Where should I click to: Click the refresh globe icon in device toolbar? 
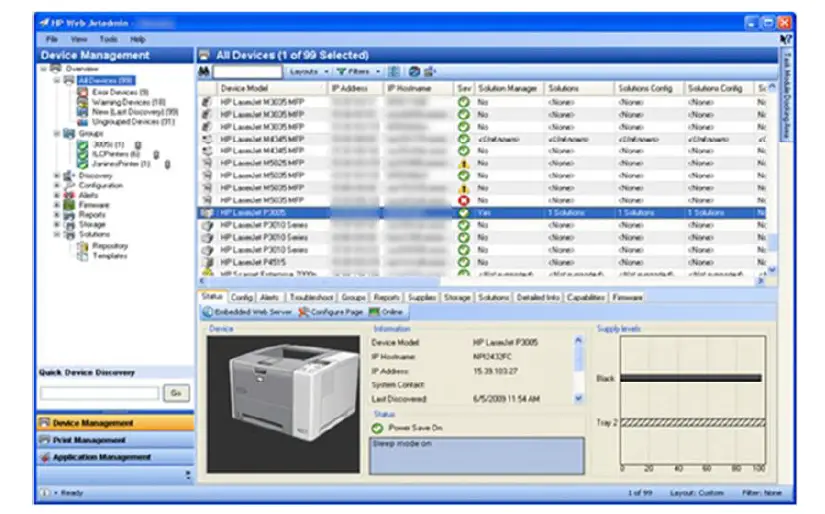tap(415, 71)
